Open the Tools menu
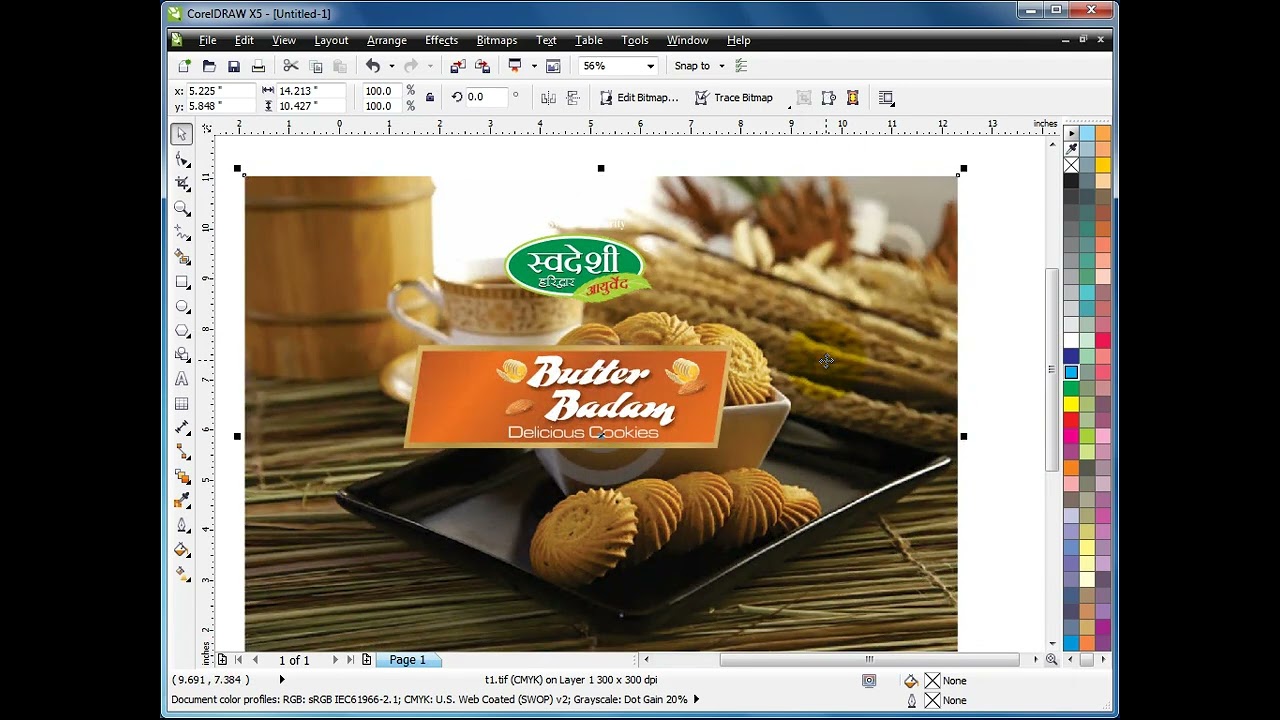This screenshot has height=720, width=1280. [635, 40]
